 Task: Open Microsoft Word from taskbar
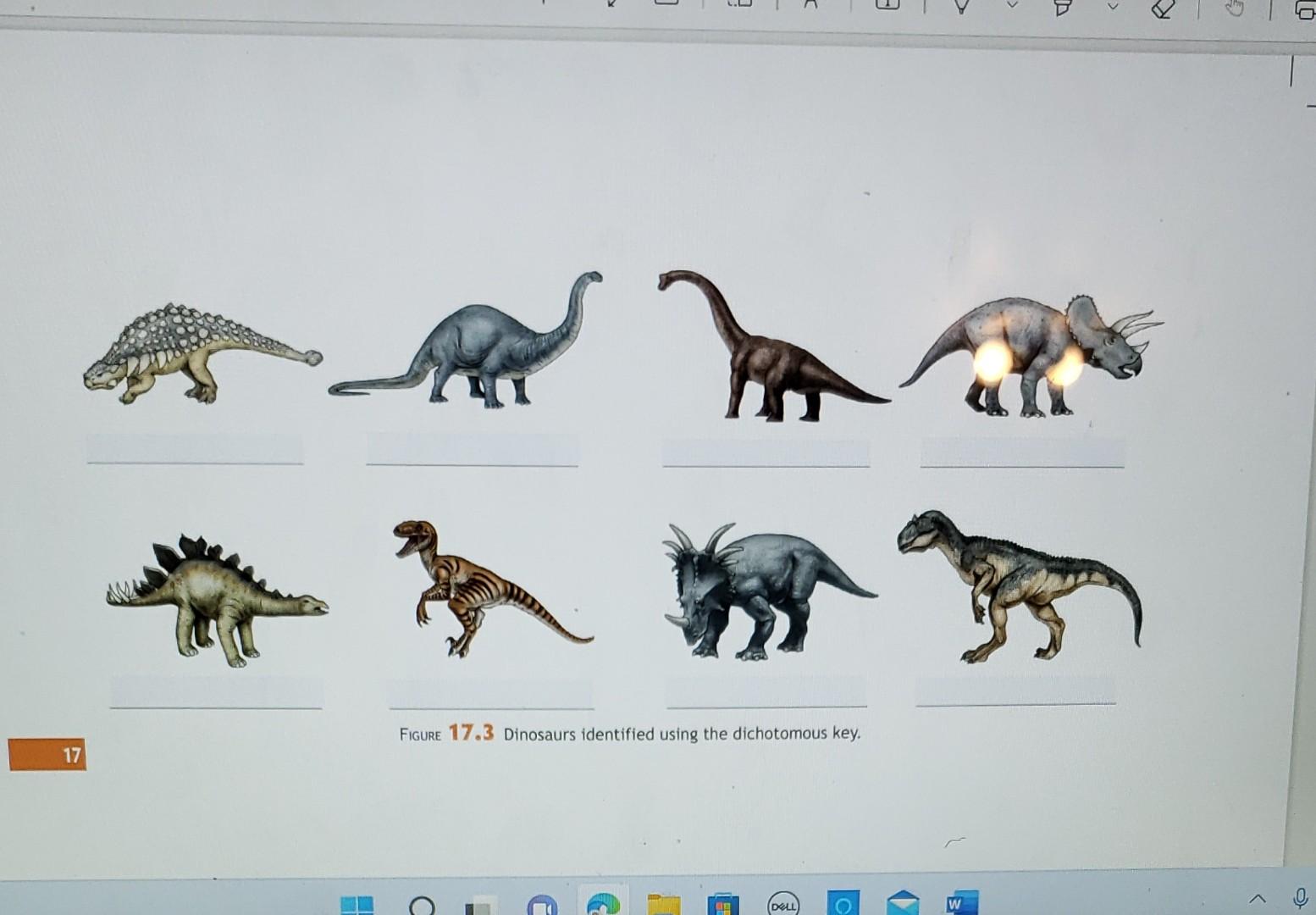[962, 903]
